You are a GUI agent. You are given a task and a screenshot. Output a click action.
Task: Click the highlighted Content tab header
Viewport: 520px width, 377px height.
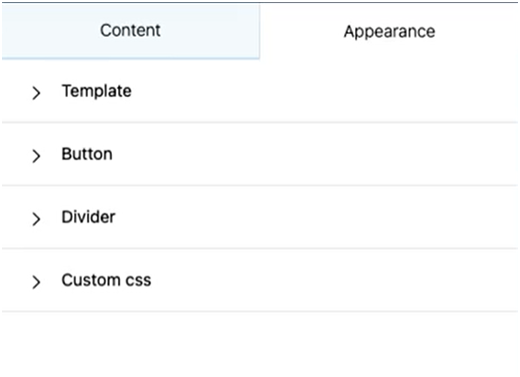[131, 31]
